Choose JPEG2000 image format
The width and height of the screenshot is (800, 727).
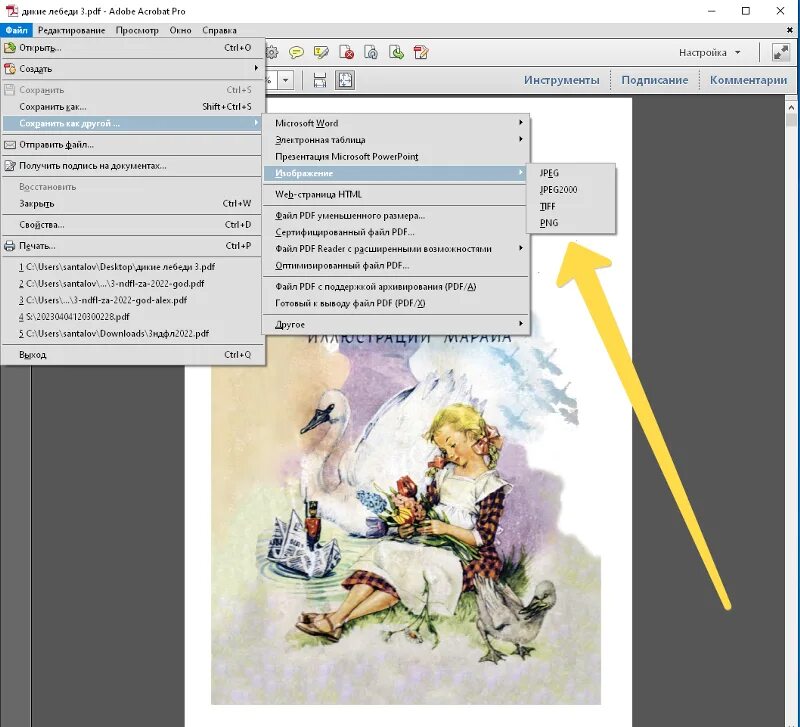[570, 190]
